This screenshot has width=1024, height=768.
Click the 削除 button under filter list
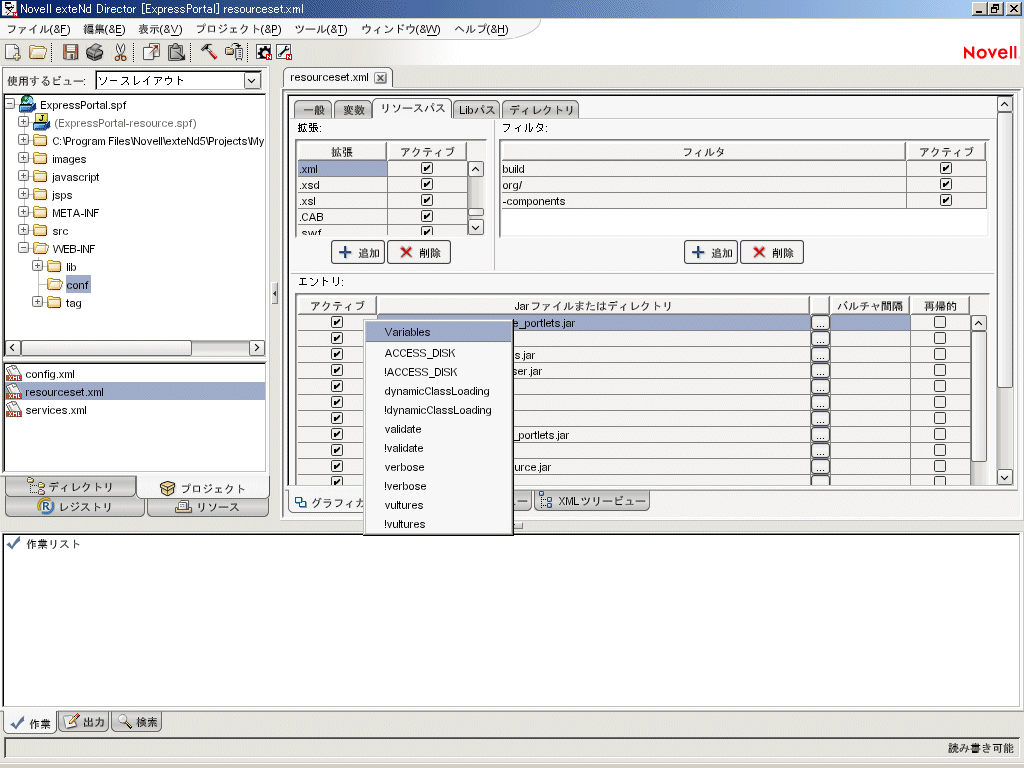point(771,253)
